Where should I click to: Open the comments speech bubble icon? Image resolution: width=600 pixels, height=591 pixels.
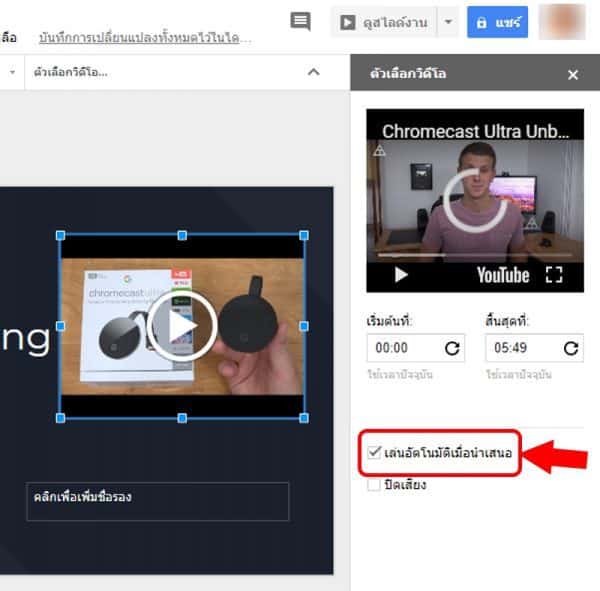(x=299, y=22)
